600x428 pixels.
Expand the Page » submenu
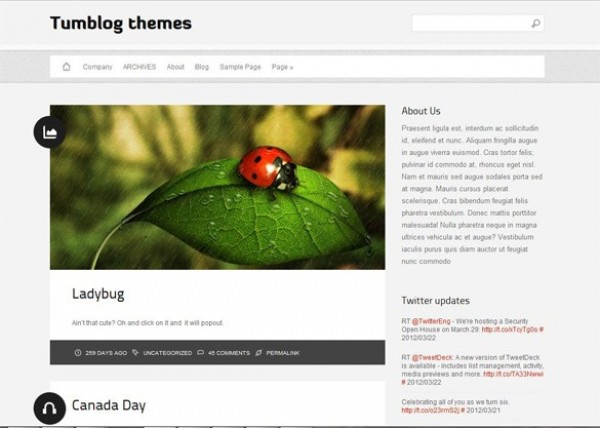click(x=282, y=67)
